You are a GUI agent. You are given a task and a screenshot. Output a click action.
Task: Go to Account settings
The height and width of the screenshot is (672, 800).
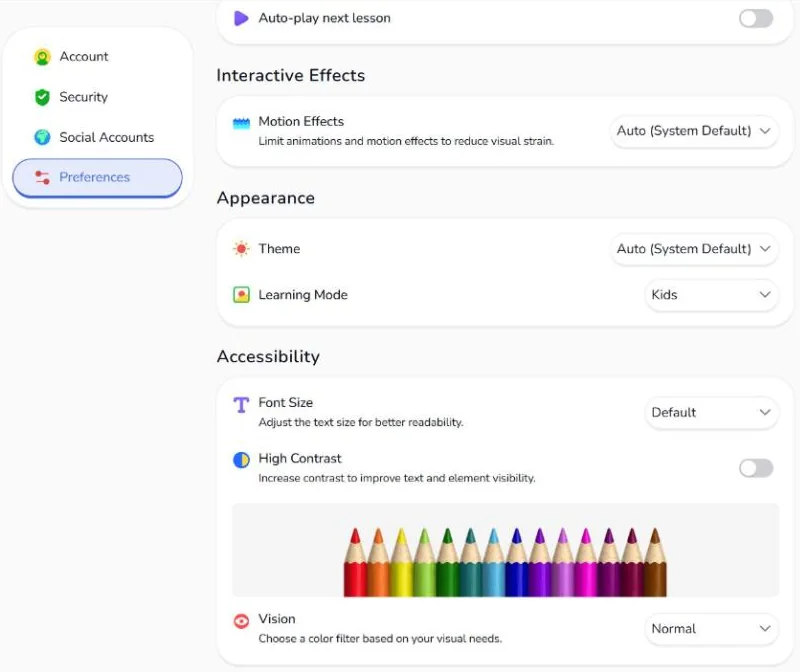(97, 57)
